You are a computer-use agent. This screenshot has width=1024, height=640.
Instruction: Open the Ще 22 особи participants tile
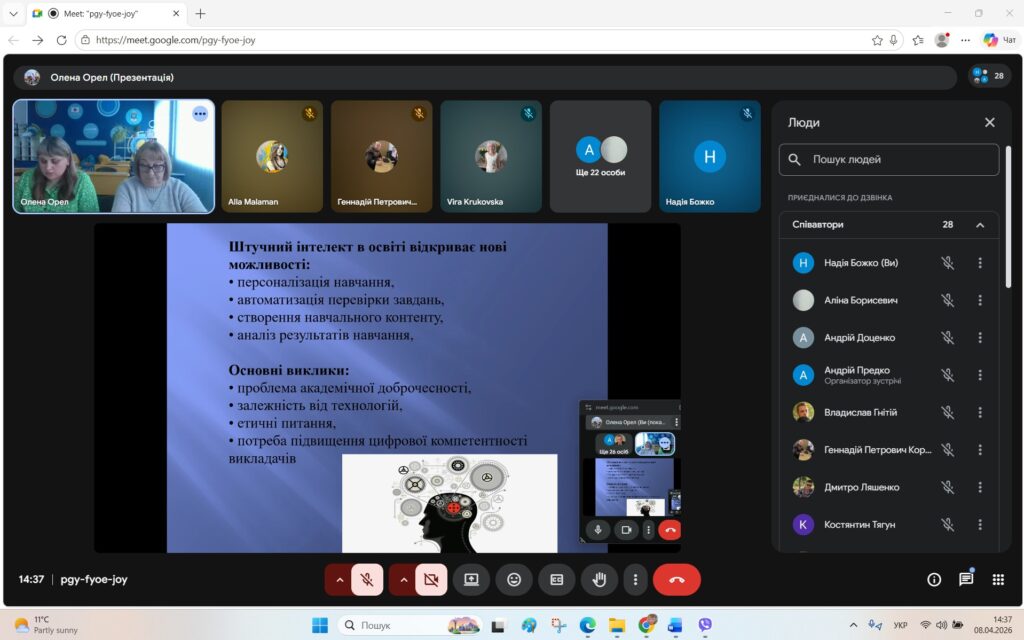point(600,156)
